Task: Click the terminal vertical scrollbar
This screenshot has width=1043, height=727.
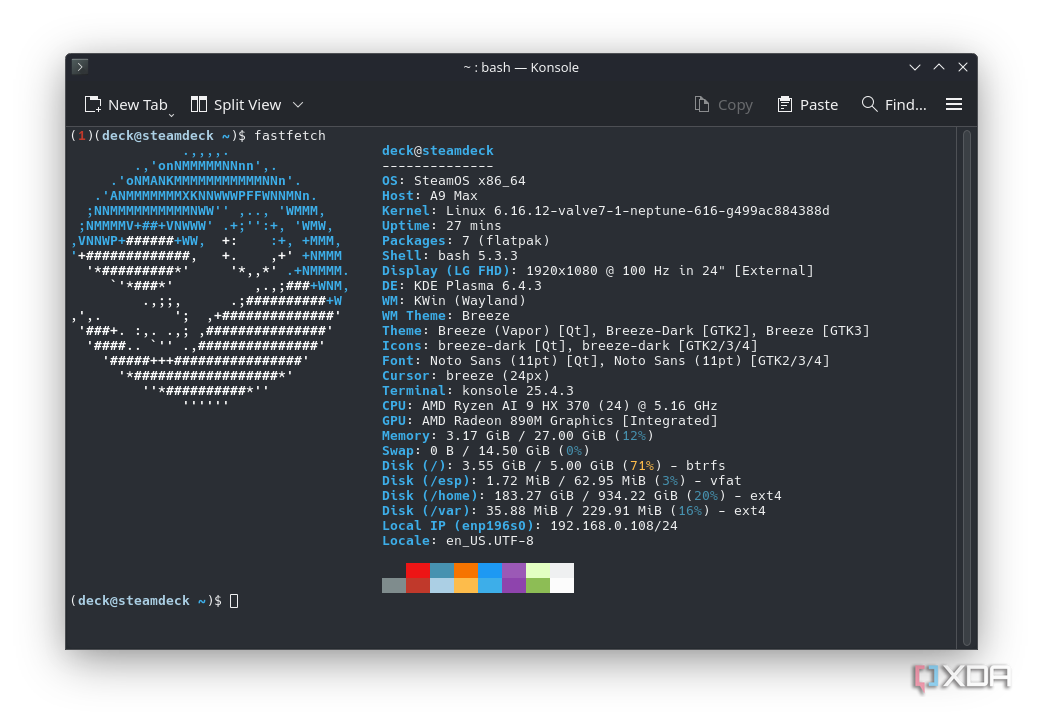Action: point(967,388)
